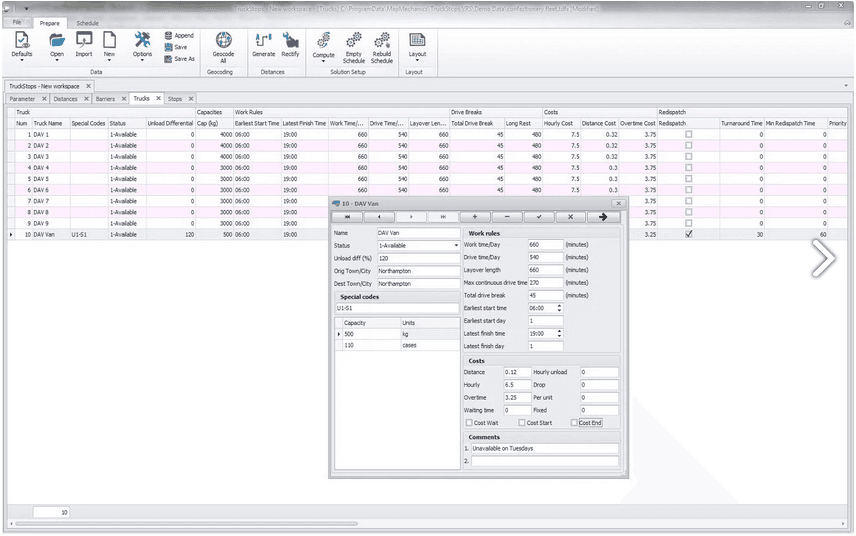The height and width of the screenshot is (536, 856).
Task: Click the Save As icon in ribbon
Action: click(168, 59)
